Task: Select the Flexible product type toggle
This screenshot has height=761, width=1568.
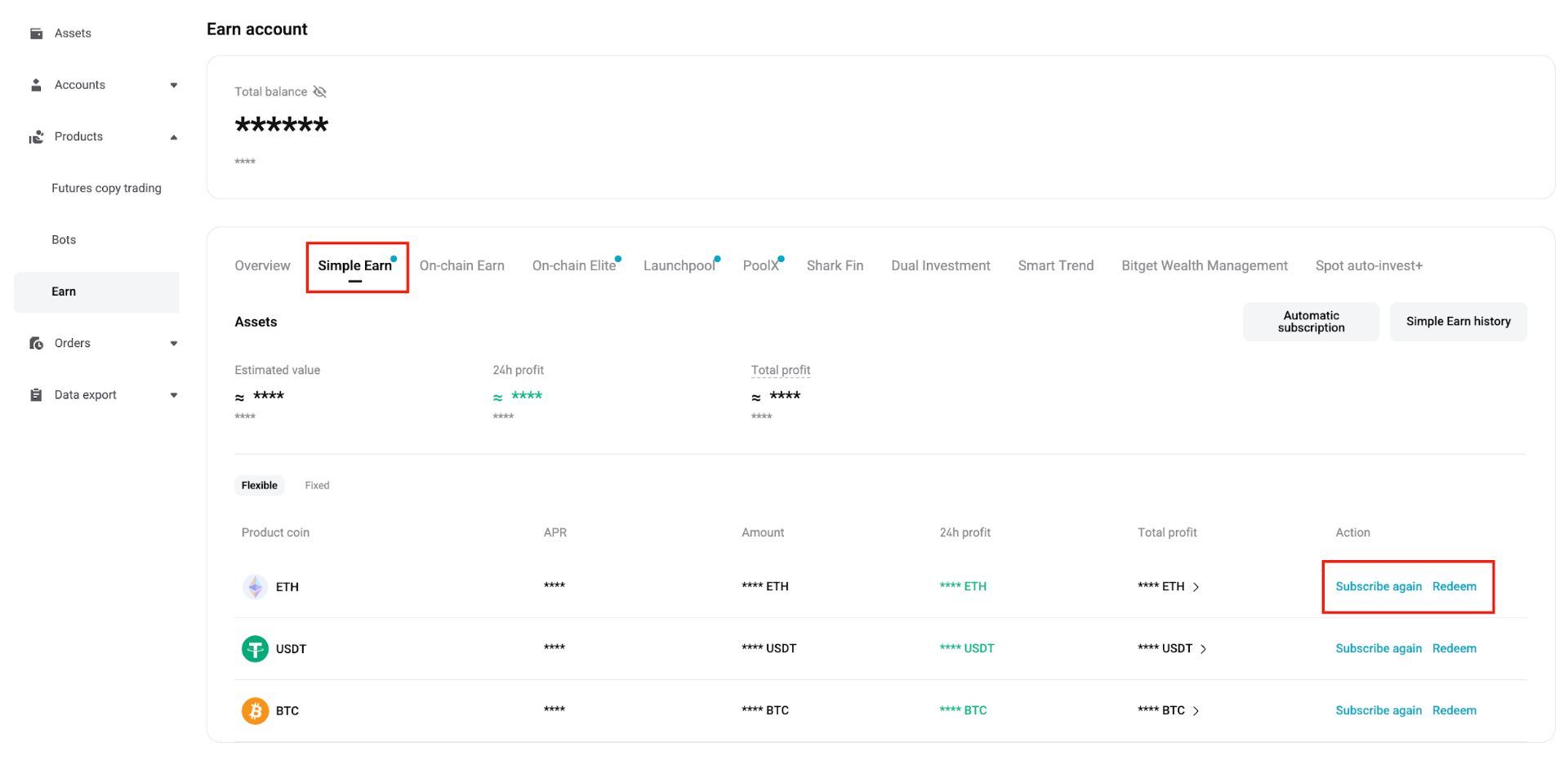Action: point(260,485)
